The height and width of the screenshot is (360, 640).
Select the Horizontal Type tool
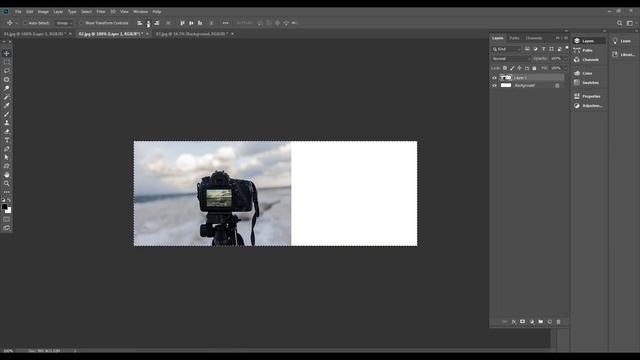click(x=7, y=140)
